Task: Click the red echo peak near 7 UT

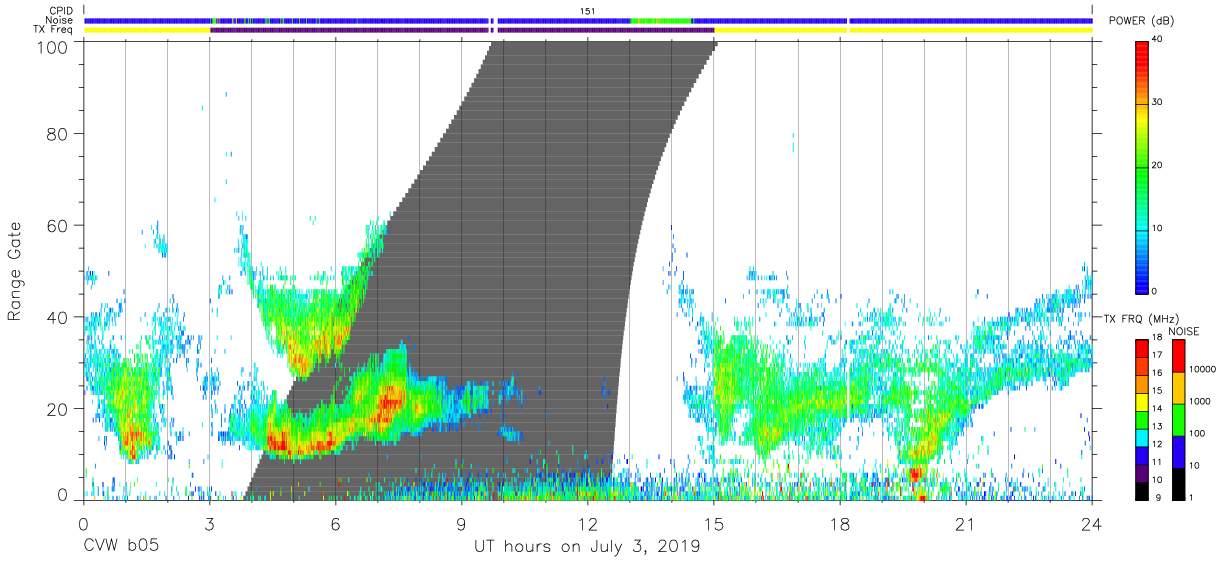Action: tap(389, 402)
